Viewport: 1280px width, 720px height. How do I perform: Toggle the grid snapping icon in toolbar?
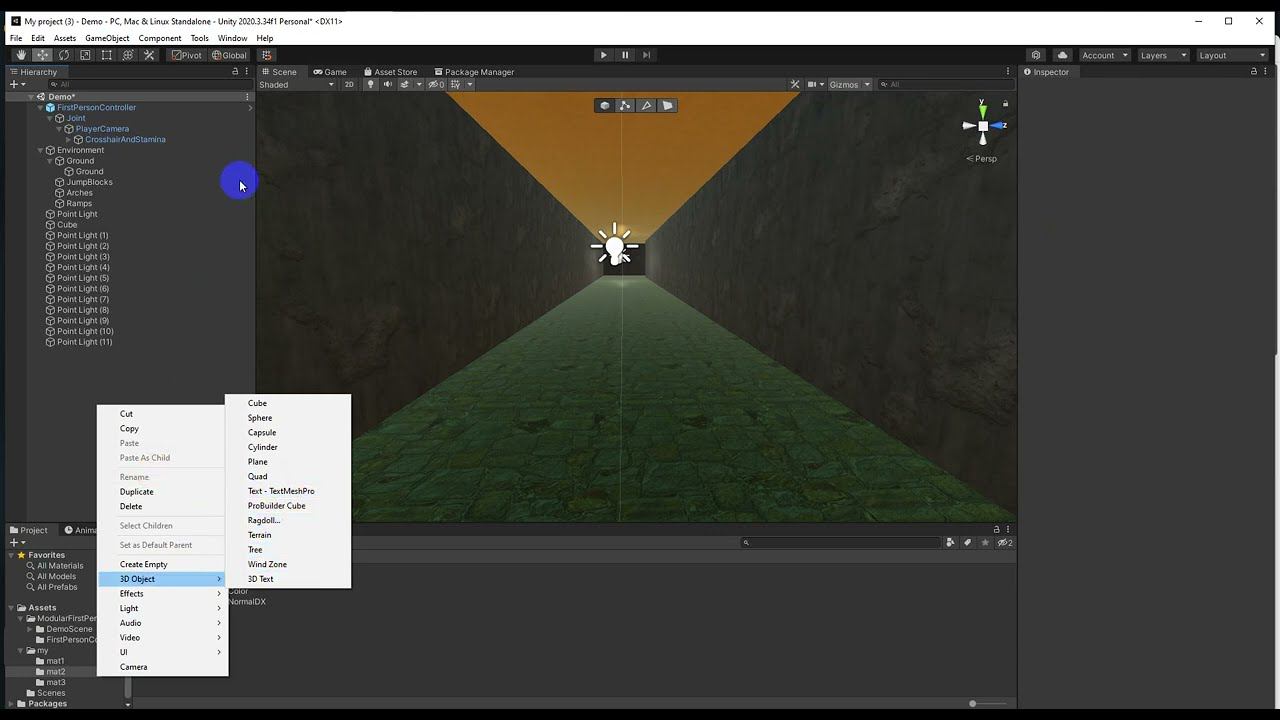point(266,55)
